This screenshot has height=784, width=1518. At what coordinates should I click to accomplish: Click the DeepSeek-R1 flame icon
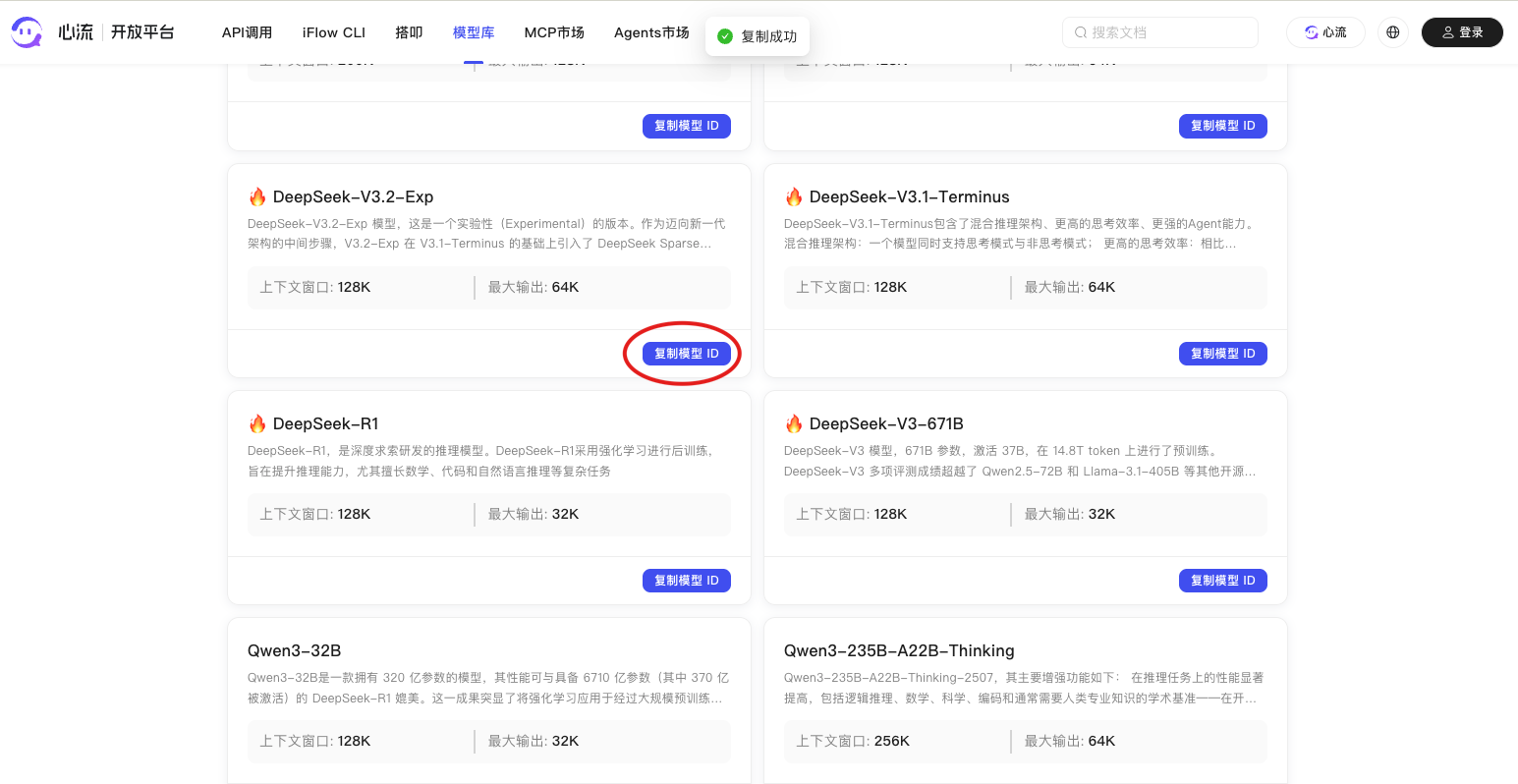point(257,423)
